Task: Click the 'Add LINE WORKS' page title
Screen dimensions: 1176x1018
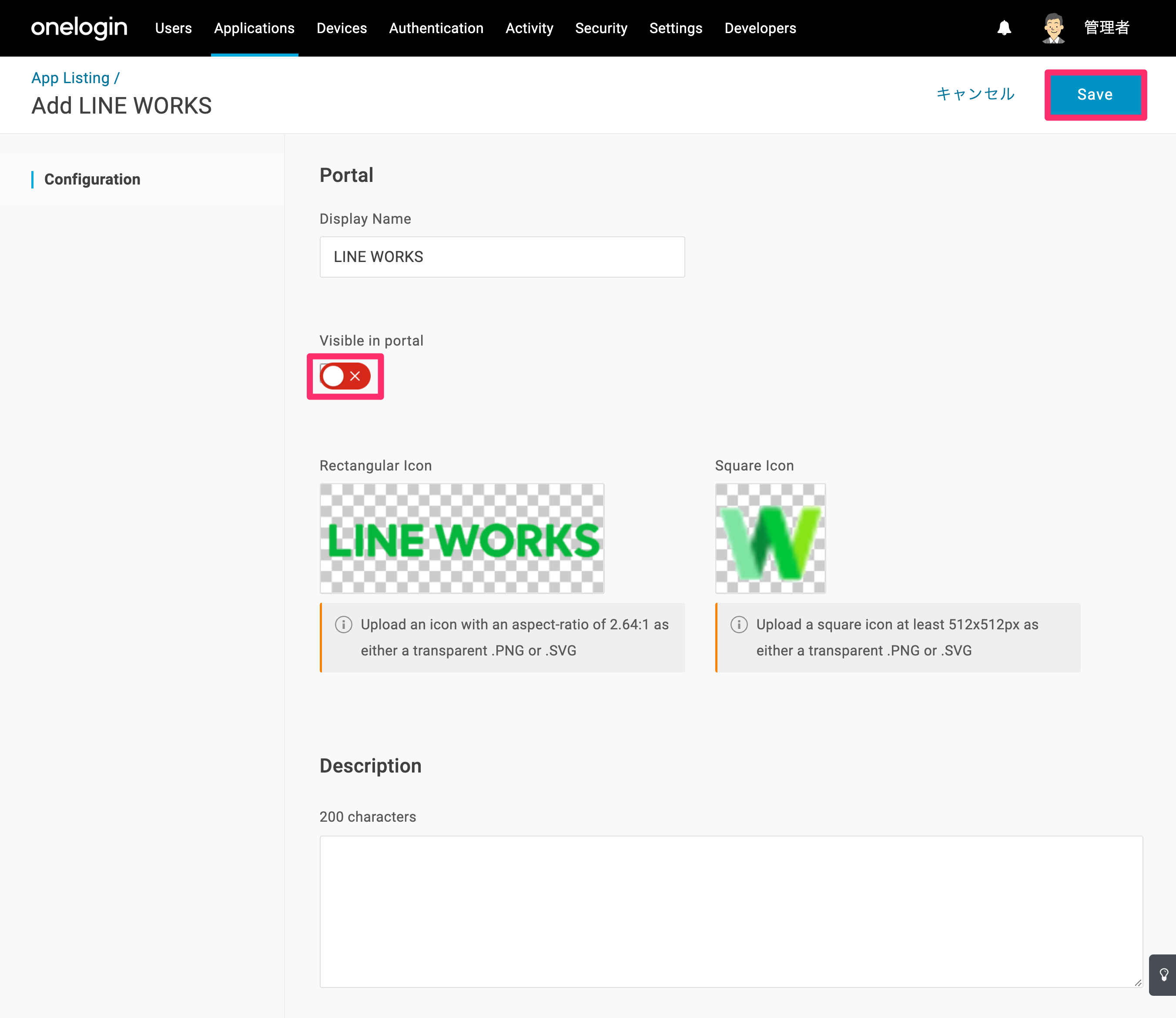Action: pos(121,106)
